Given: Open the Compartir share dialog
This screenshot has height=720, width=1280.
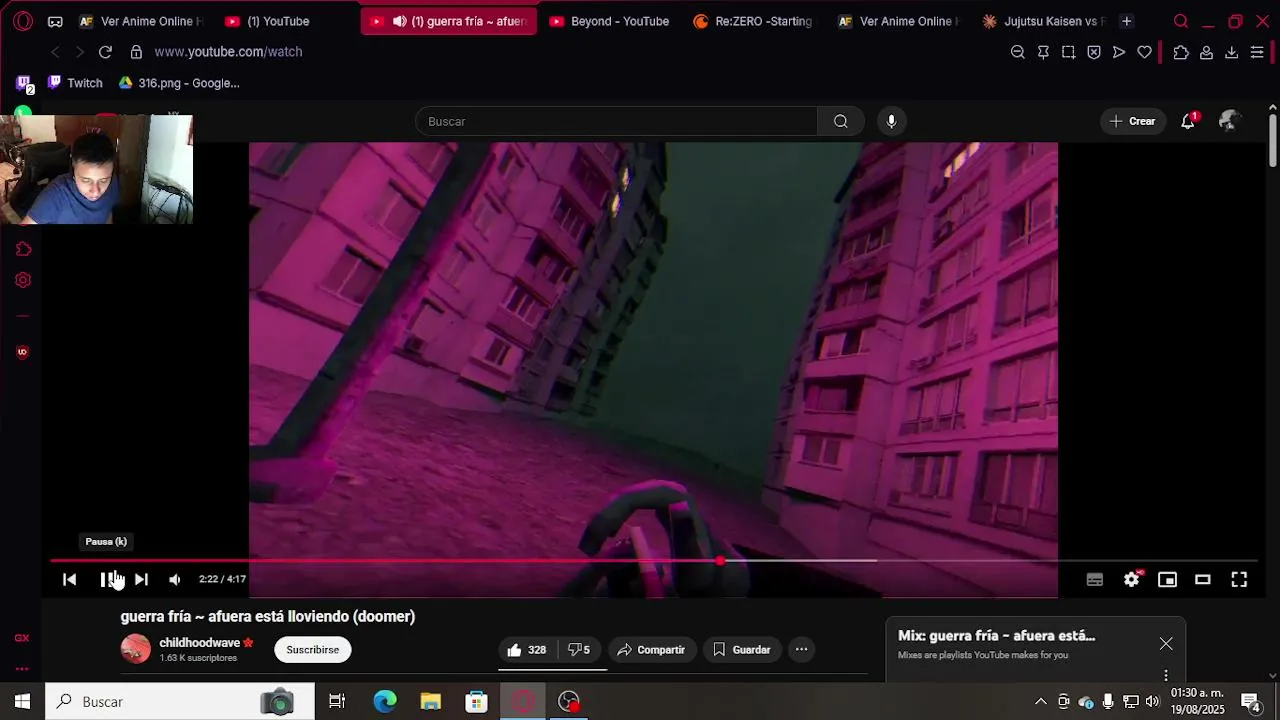Looking at the screenshot, I should point(651,650).
